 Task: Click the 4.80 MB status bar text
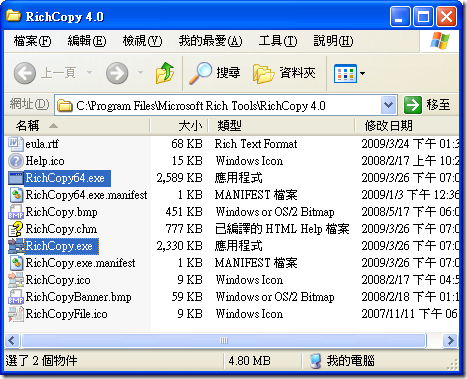[x=249, y=361]
